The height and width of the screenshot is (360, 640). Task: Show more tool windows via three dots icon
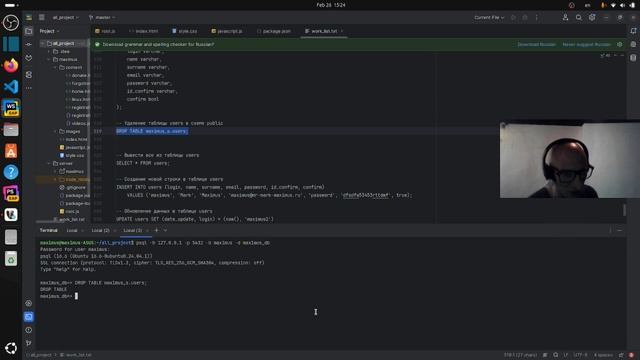29,88
